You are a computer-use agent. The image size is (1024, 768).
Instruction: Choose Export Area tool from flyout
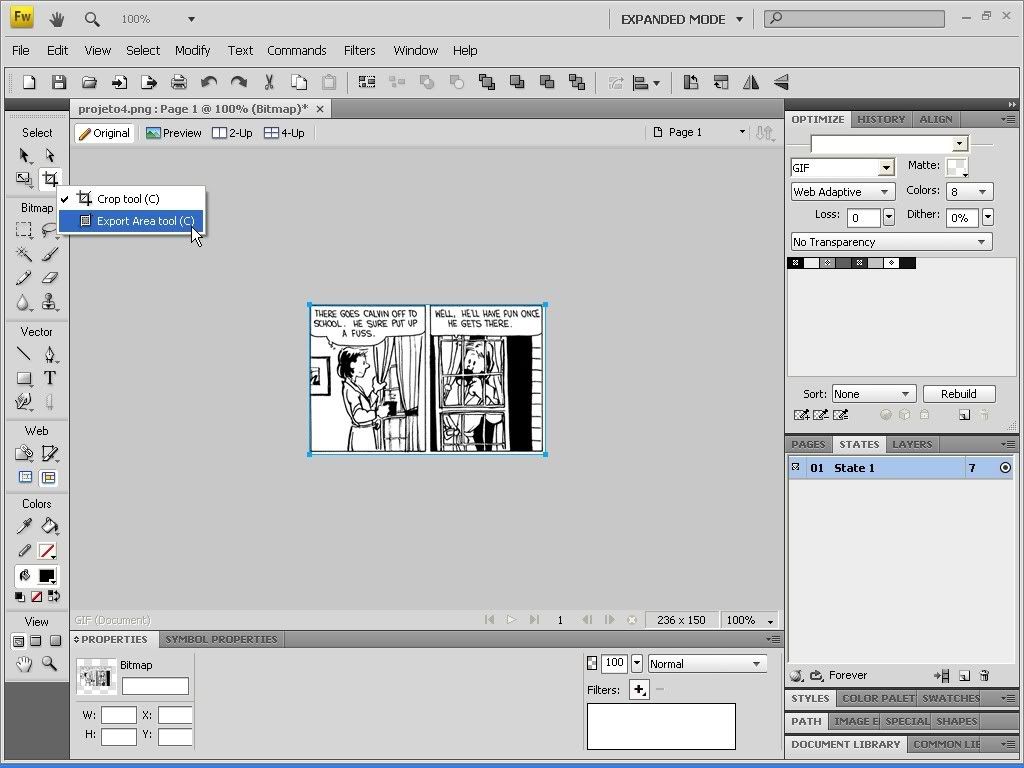point(131,221)
